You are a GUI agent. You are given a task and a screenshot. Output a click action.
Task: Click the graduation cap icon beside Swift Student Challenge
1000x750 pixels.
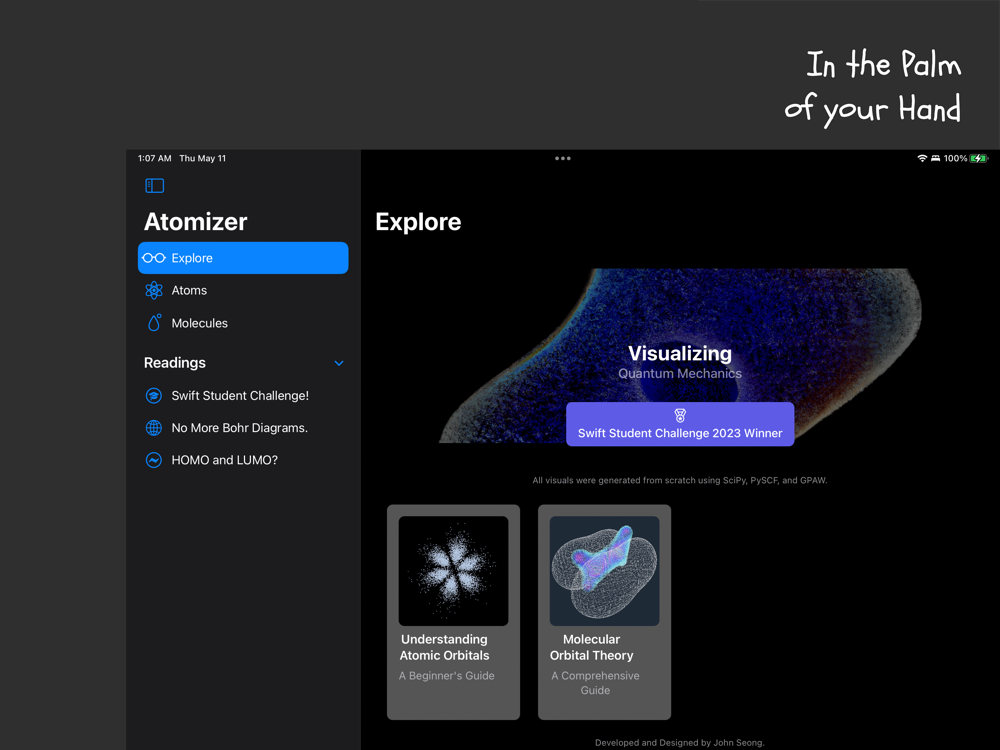pos(154,395)
